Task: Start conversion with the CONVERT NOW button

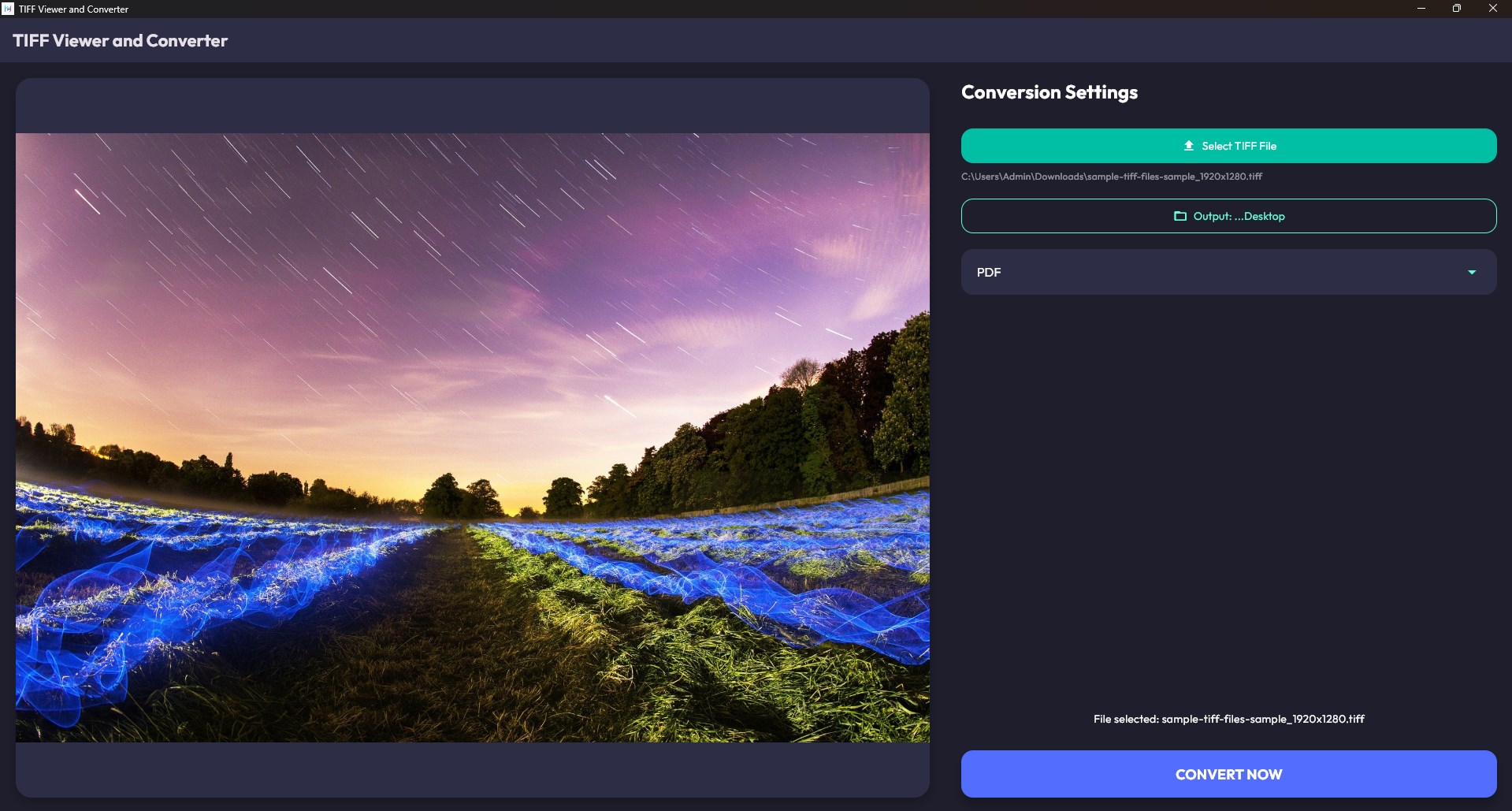Action: 1227,774
